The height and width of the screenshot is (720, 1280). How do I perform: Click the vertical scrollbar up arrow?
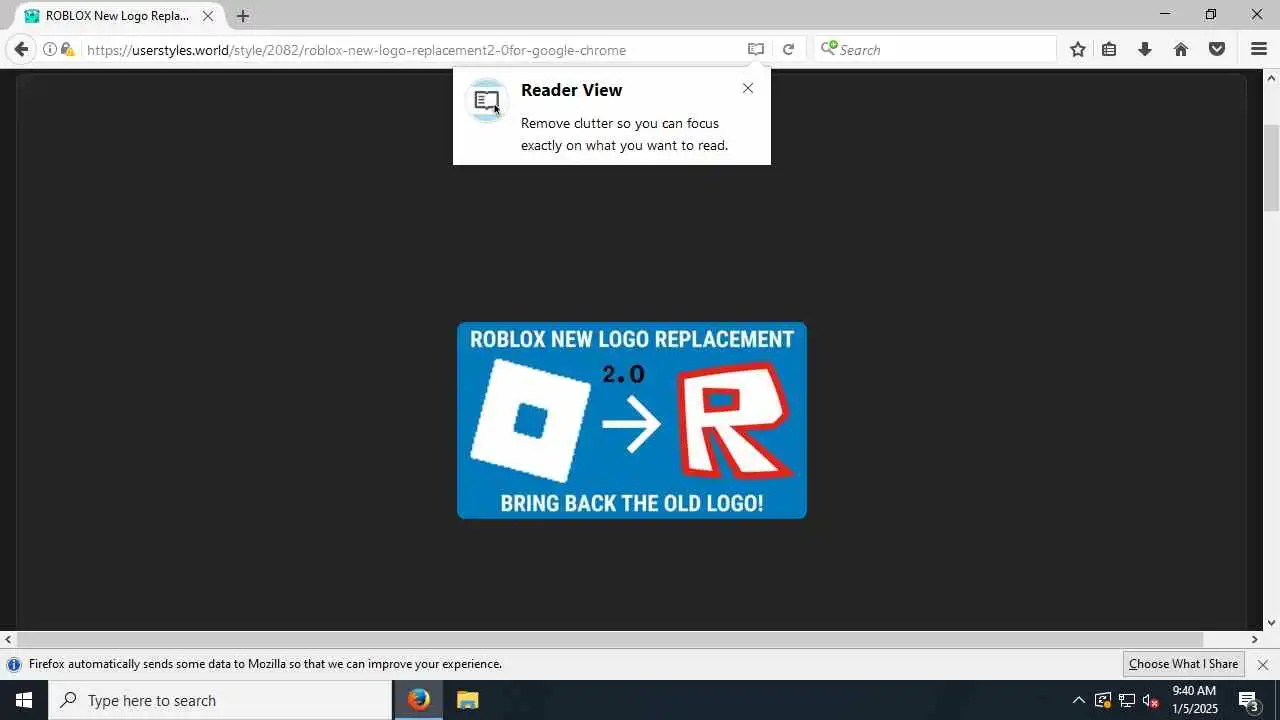pos(1271,77)
